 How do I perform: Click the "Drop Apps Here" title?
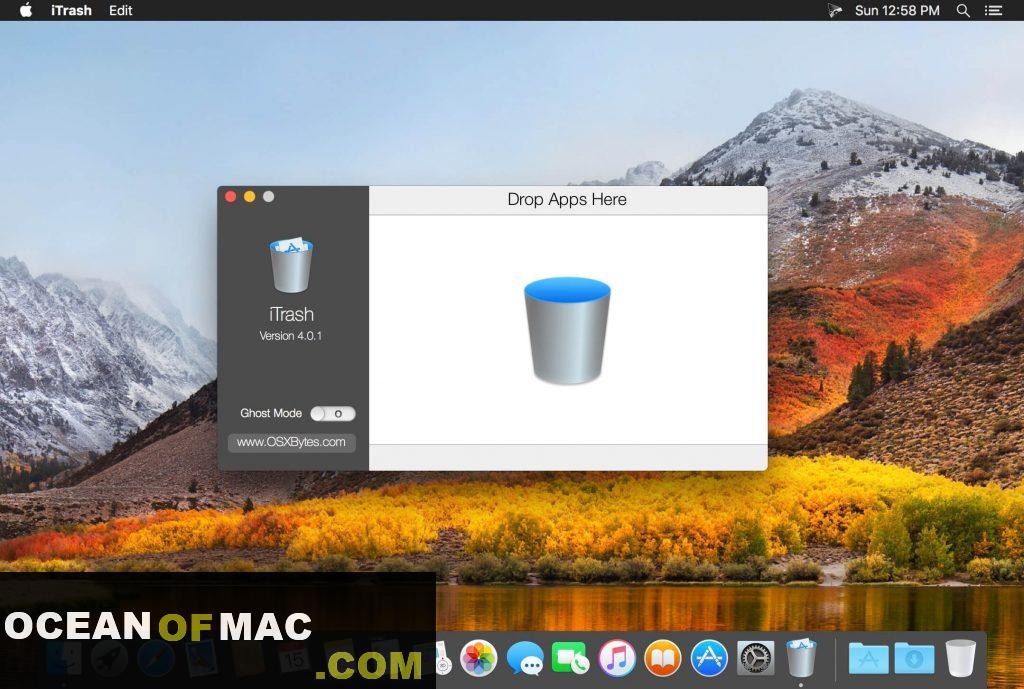[x=567, y=199]
